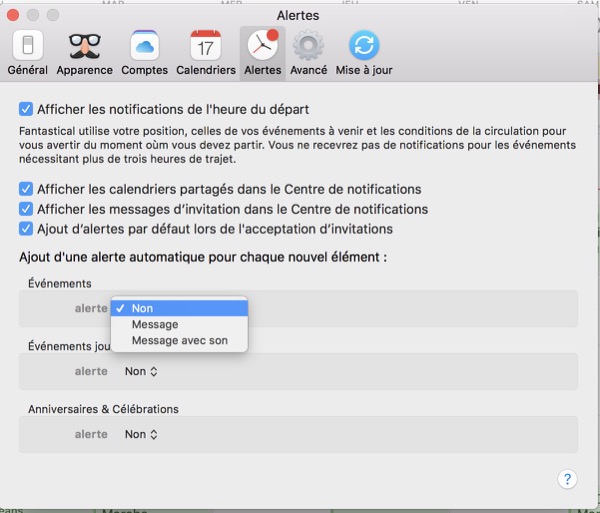Pick Message avec son option
The height and width of the screenshot is (513, 600).
(x=178, y=341)
